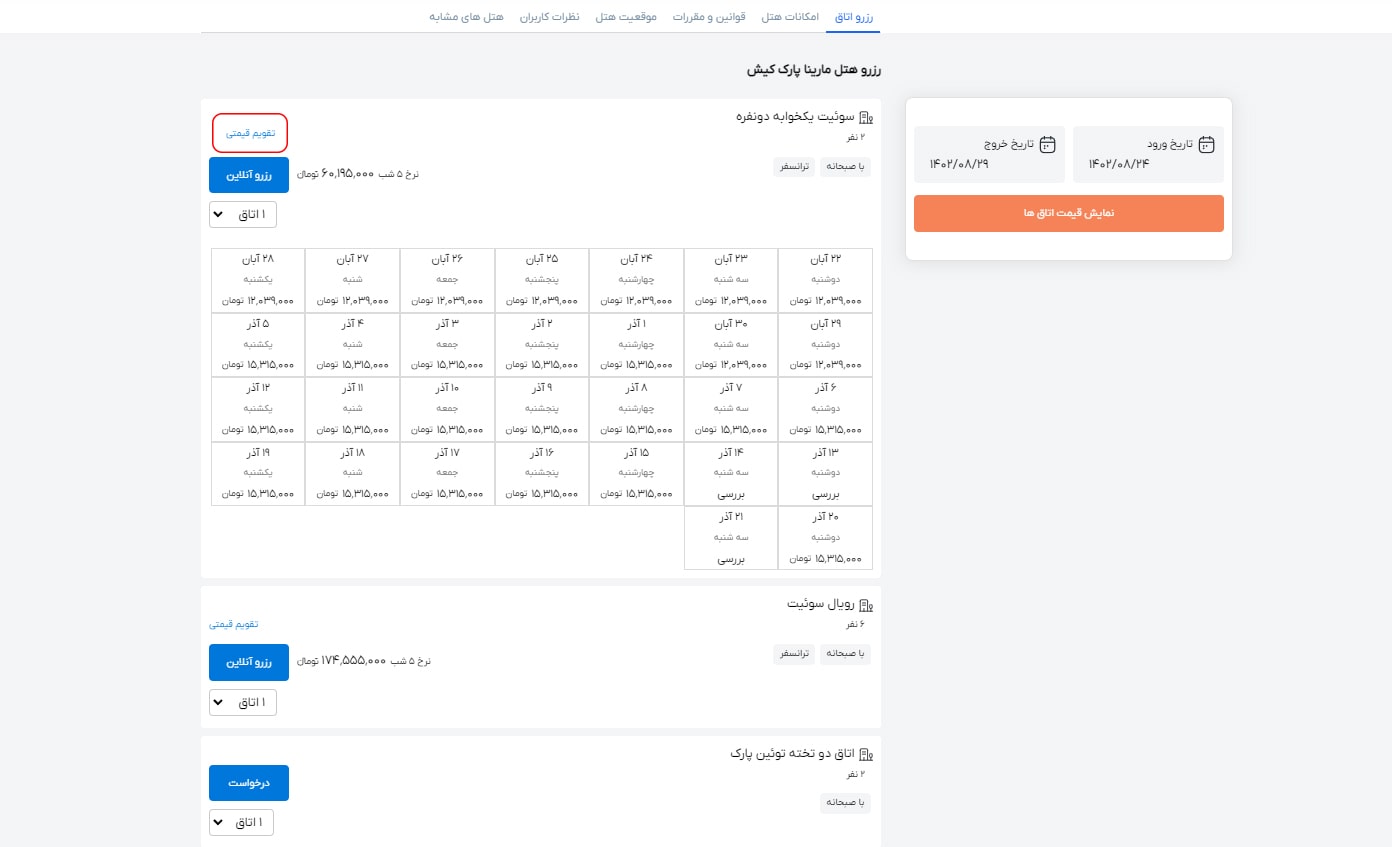This screenshot has height=847, width=1392.
Task: Click the درخواست button for Twin Park room
Action: [x=248, y=783]
